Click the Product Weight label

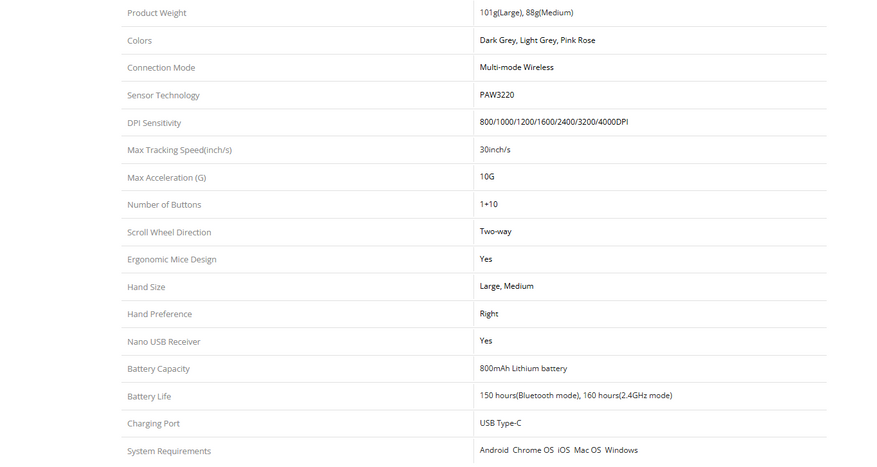[x=156, y=13]
